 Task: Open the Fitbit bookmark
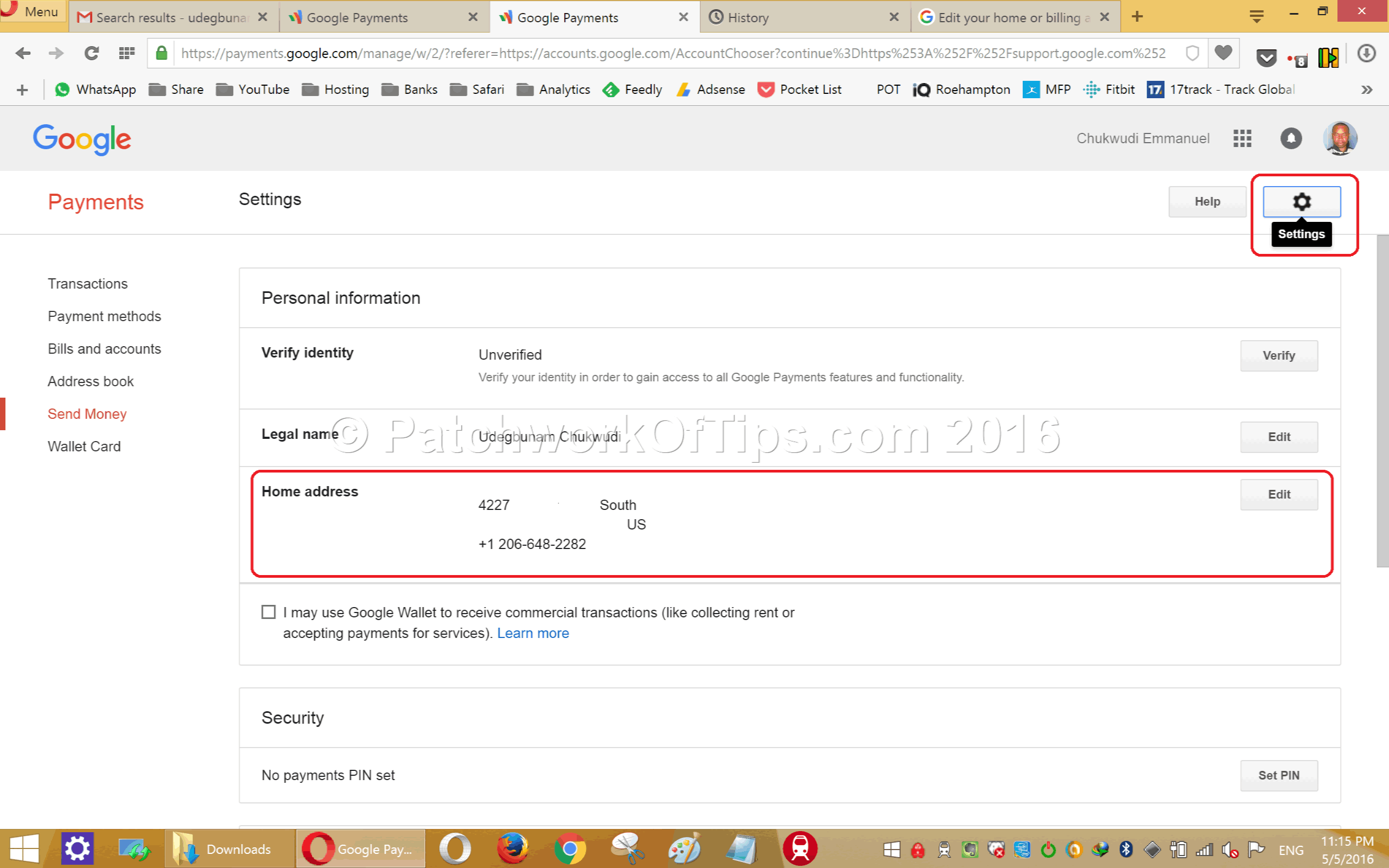(1109, 90)
